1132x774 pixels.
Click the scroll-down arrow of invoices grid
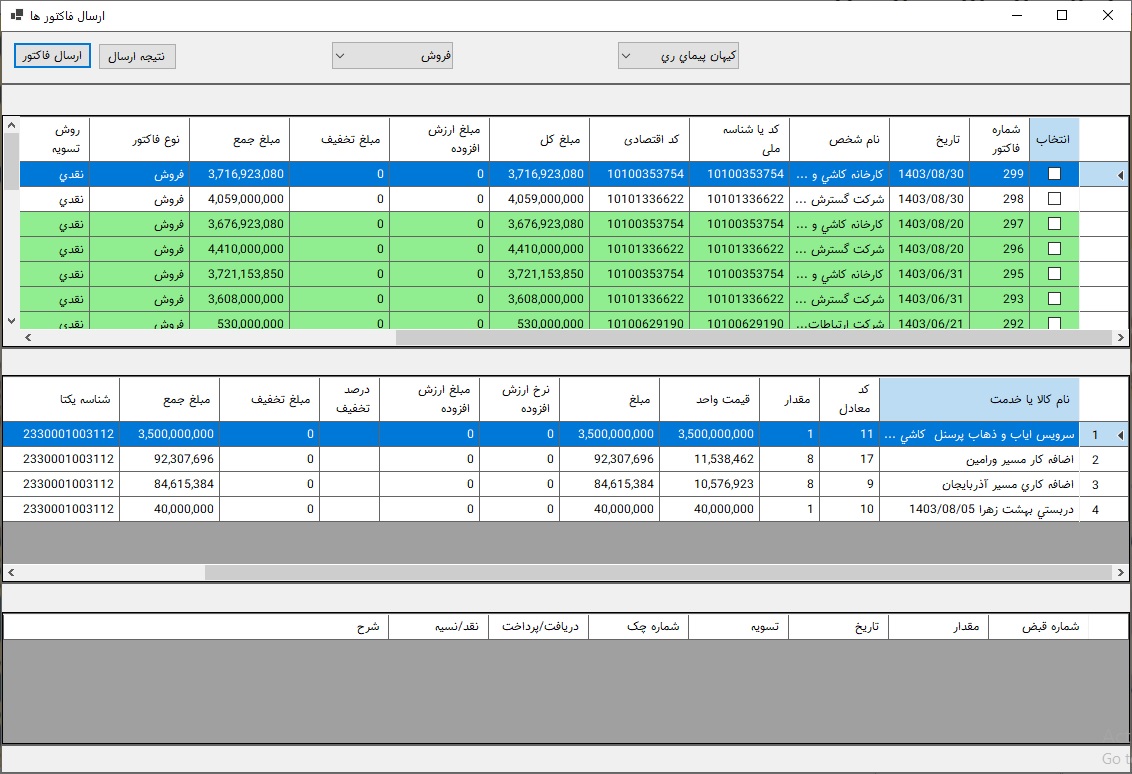(12, 320)
